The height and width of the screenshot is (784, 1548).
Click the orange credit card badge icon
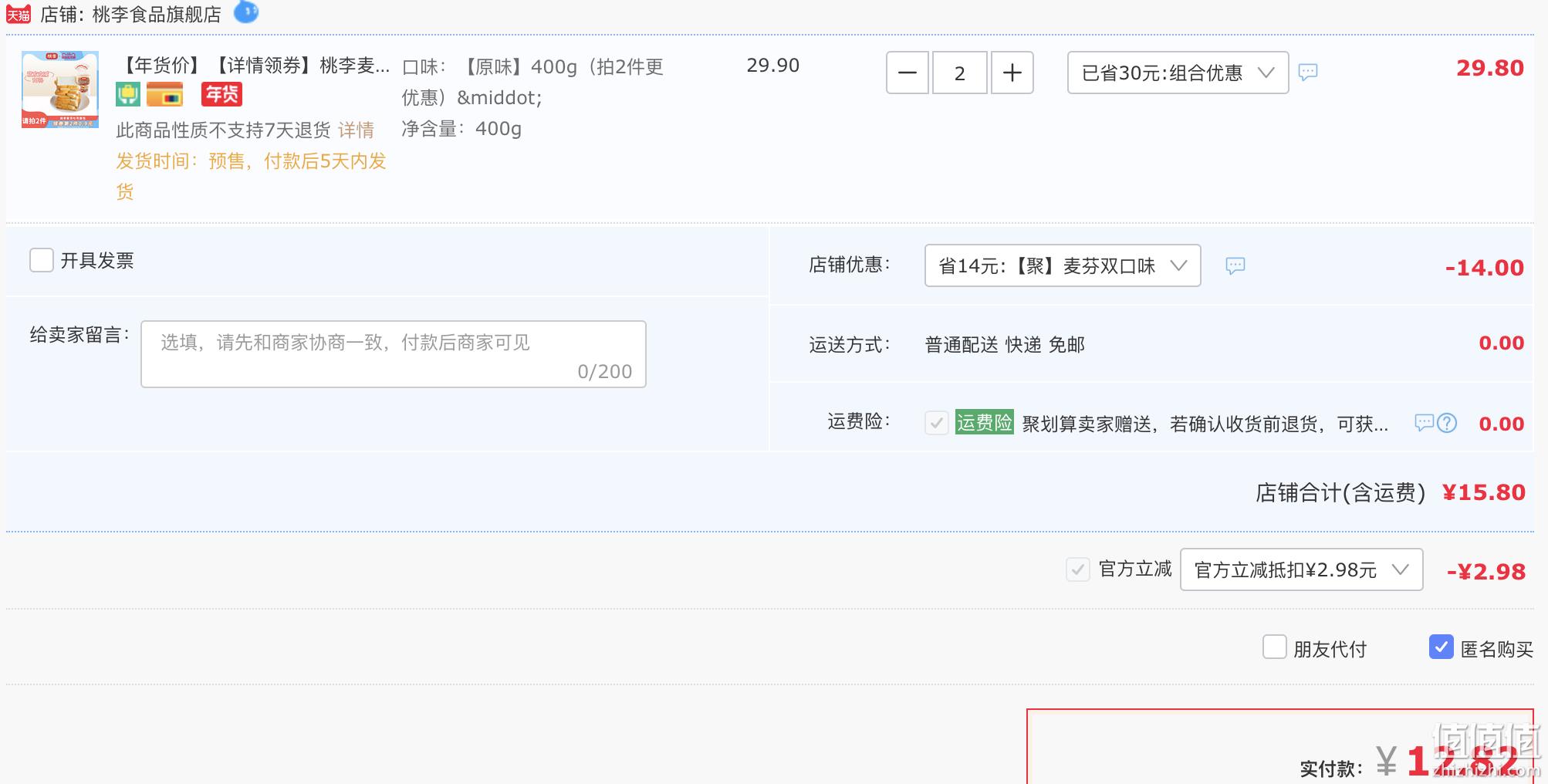[165, 94]
